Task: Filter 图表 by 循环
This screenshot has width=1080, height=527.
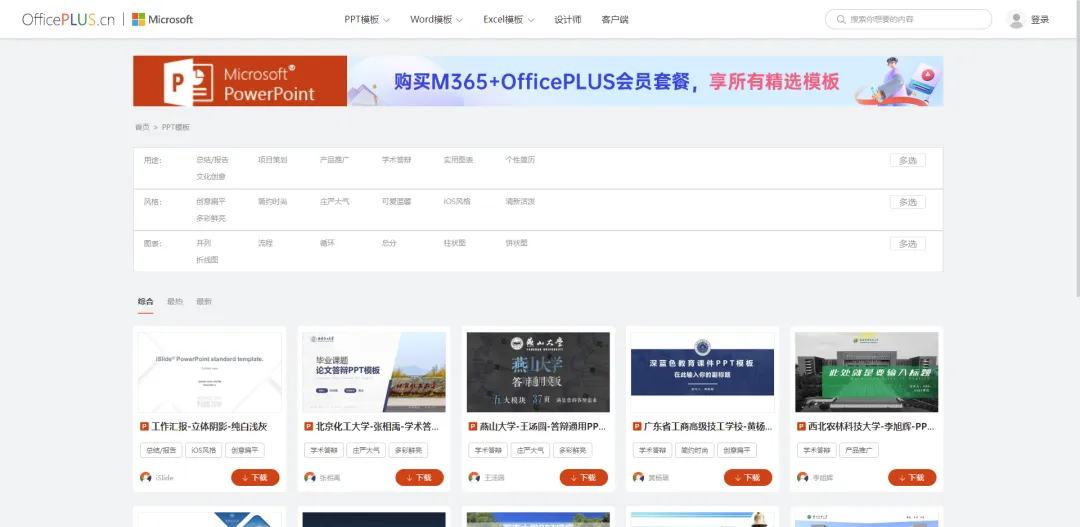Action: (327, 243)
